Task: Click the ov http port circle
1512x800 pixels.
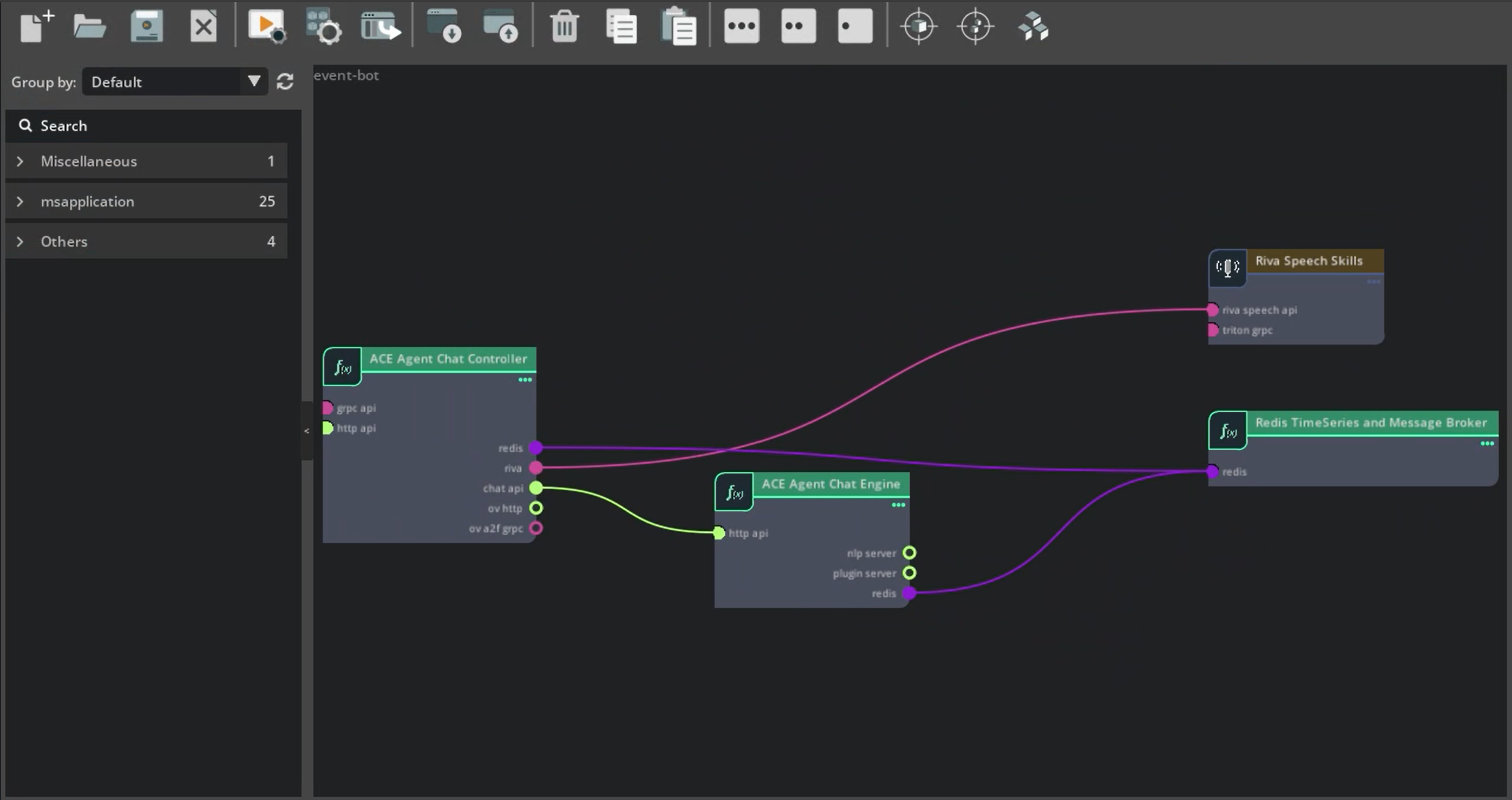Action: pos(535,508)
